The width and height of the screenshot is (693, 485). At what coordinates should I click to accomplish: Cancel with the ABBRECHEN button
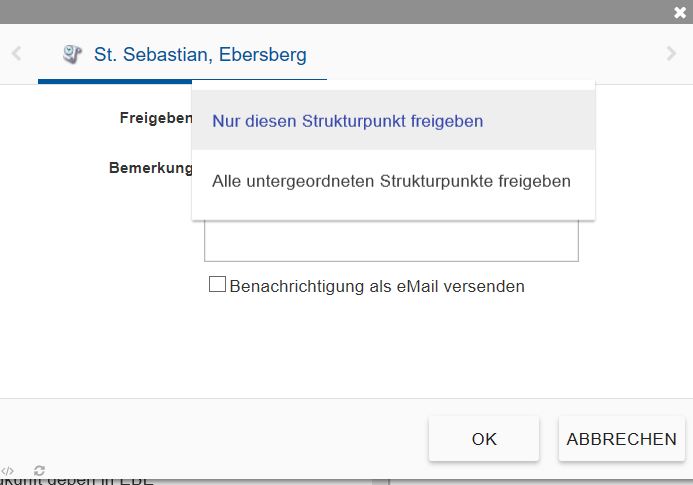click(x=621, y=439)
